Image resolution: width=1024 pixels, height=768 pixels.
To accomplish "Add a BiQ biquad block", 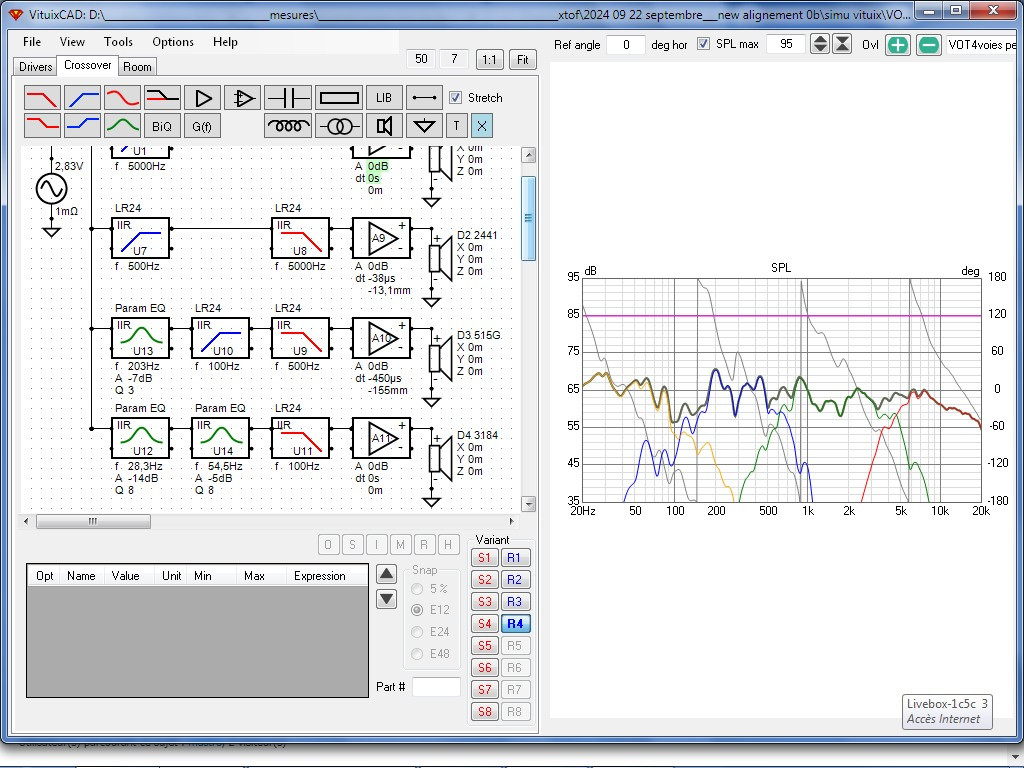I will click(162, 126).
